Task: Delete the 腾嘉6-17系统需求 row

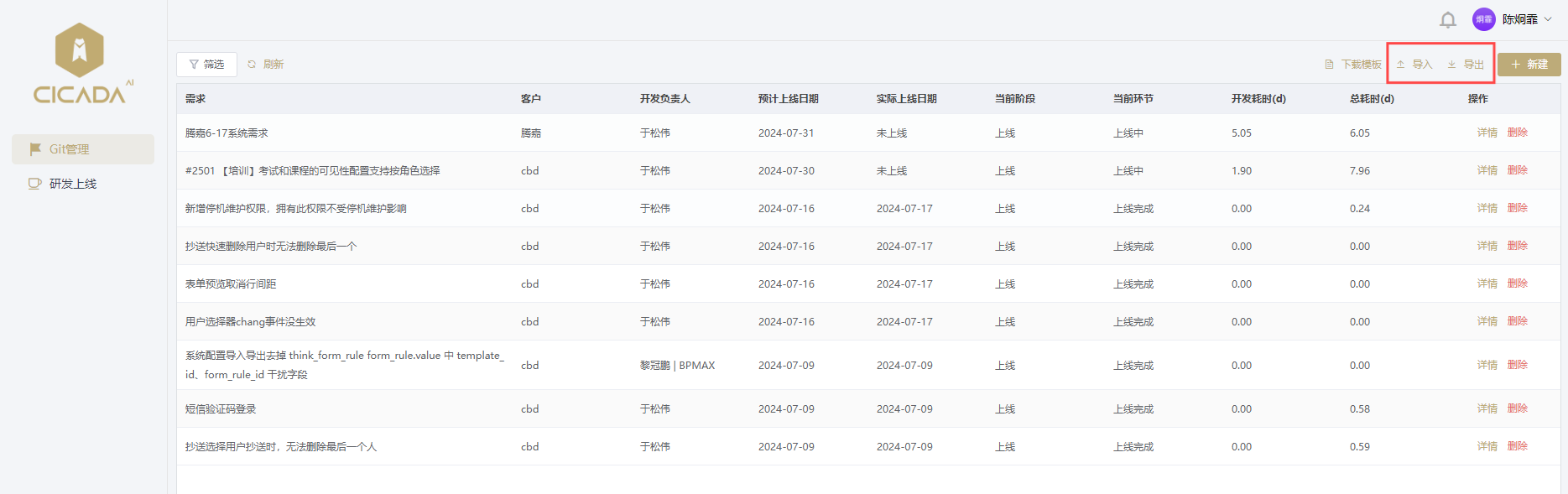Action: tap(1517, 133)
